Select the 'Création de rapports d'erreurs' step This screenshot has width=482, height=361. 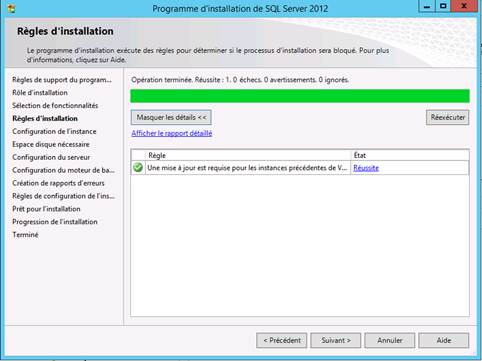click(58, 183)
